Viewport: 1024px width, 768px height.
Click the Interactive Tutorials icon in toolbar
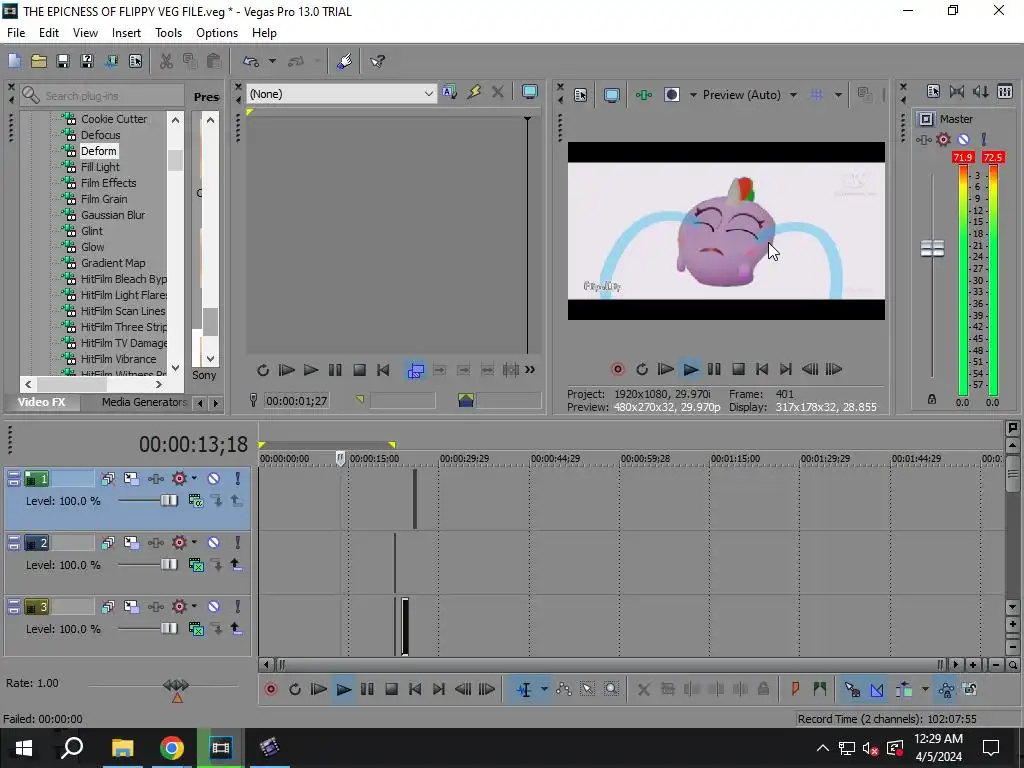345,61
